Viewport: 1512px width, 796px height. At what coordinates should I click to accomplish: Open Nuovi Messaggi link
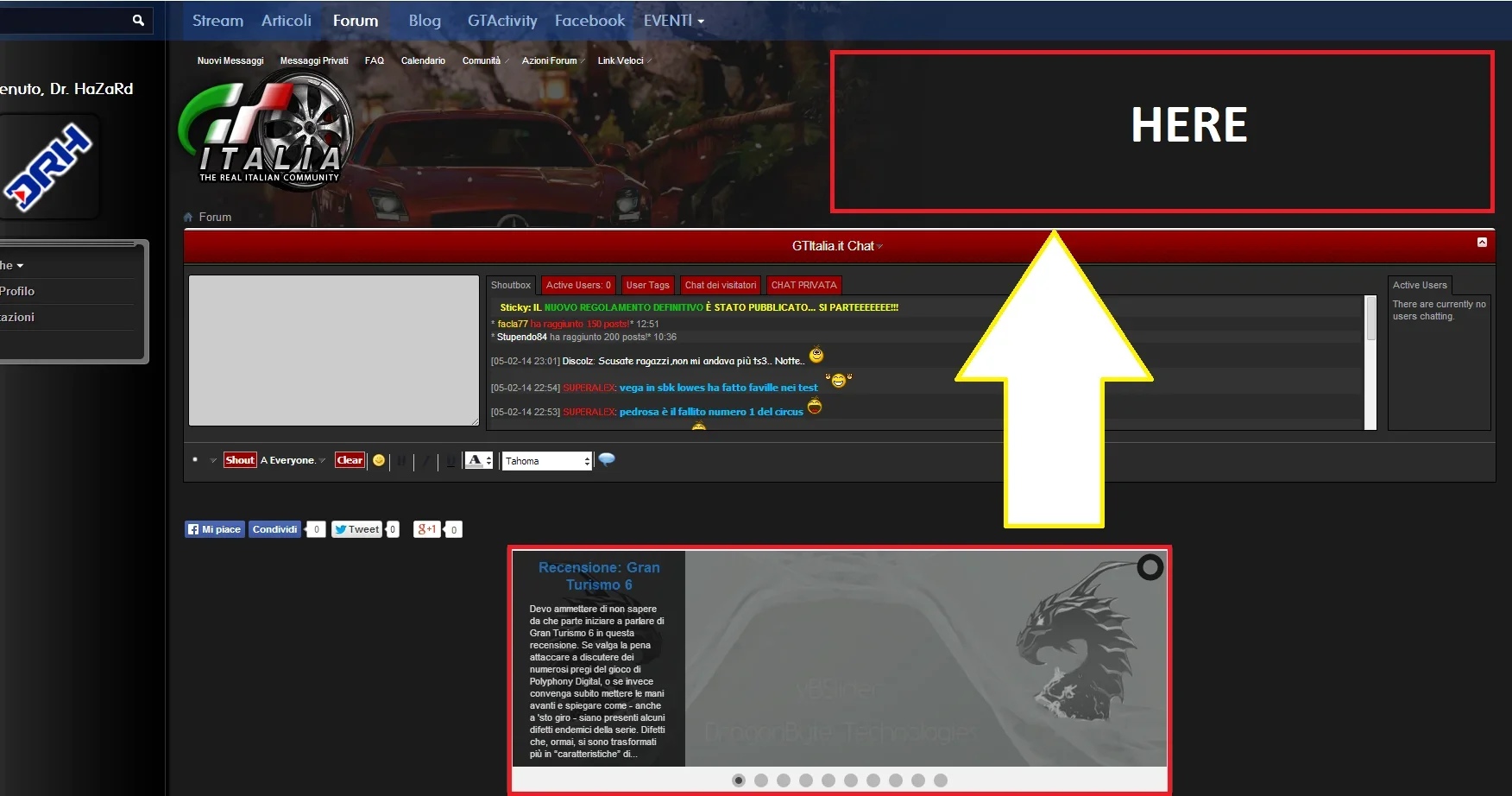230,60
